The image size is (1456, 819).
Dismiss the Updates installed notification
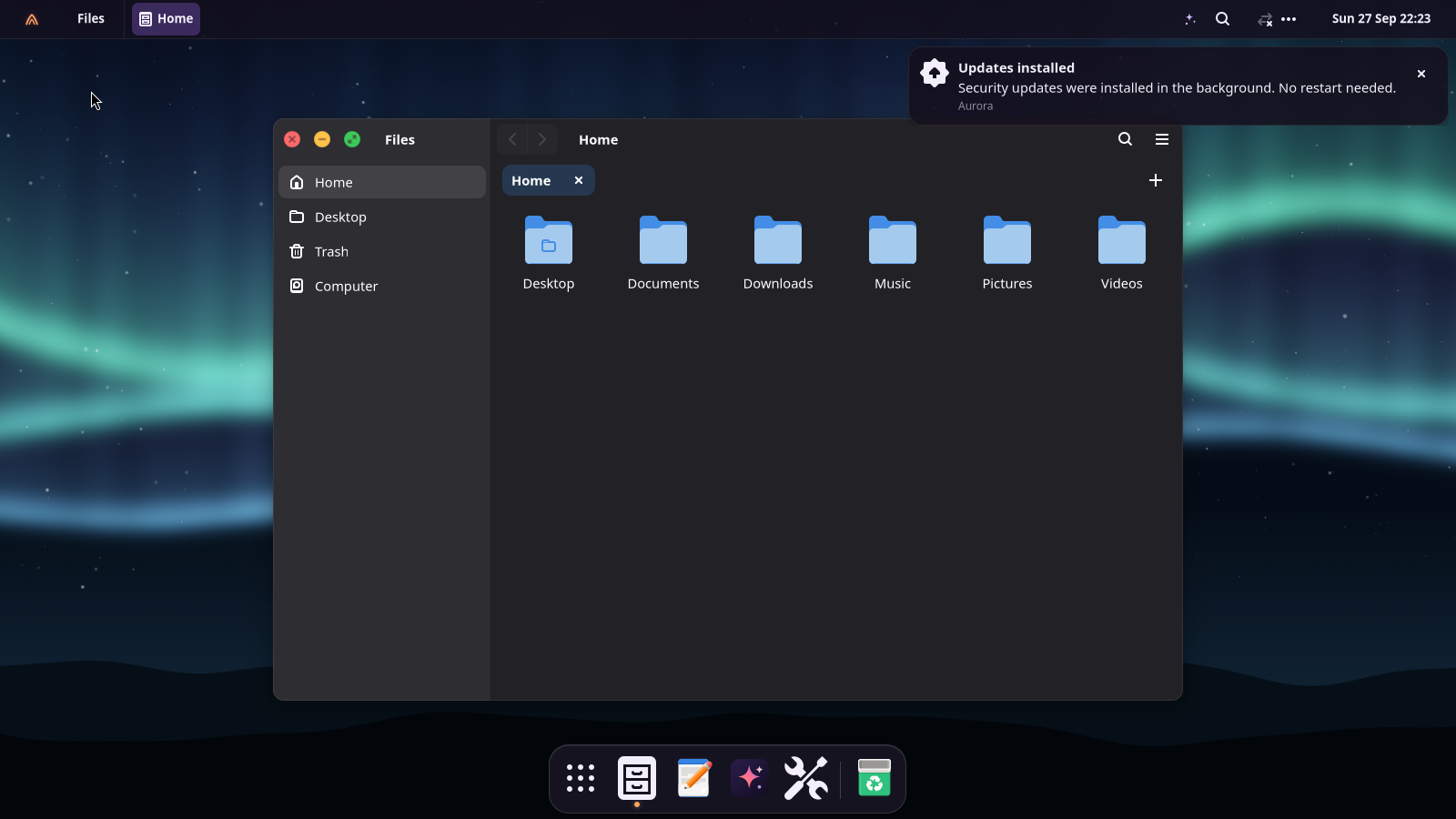(1421, 74)
